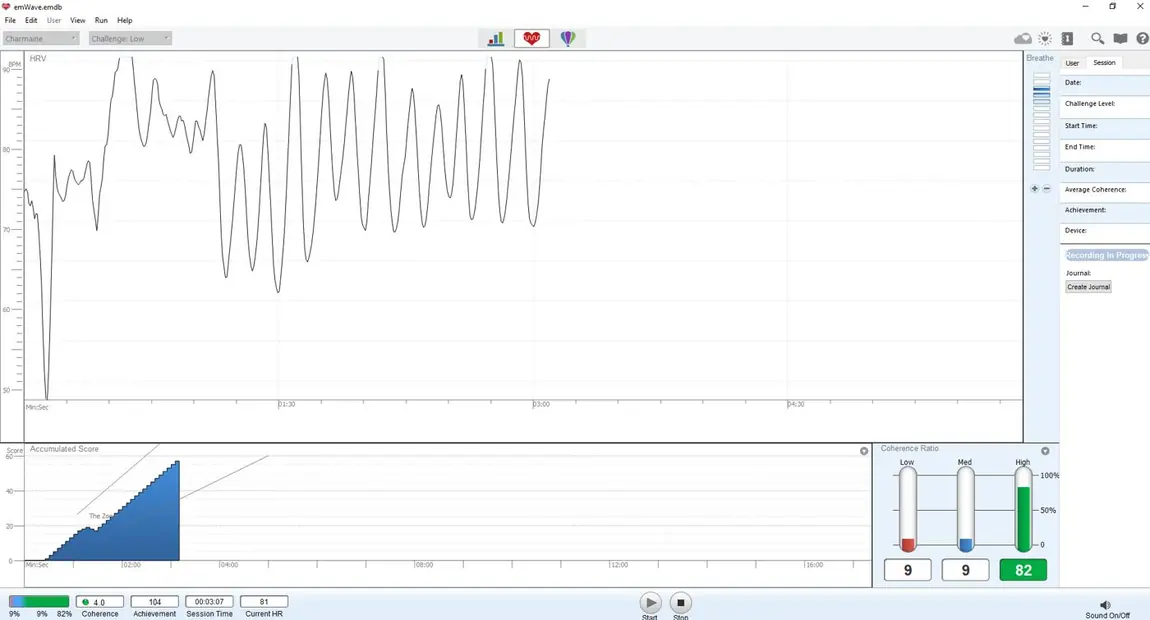The width and height of the screenshot is (1150, 620).
Task: Start session with the play button
Action: (650, 602)
